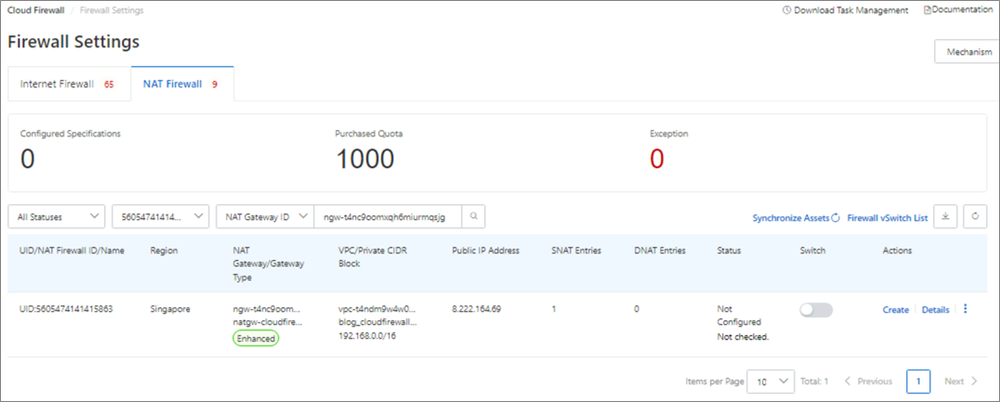The image size is (1000, 402).
Task: Click blog_cloudfirewall VPC name text
Action: (378, 322)
